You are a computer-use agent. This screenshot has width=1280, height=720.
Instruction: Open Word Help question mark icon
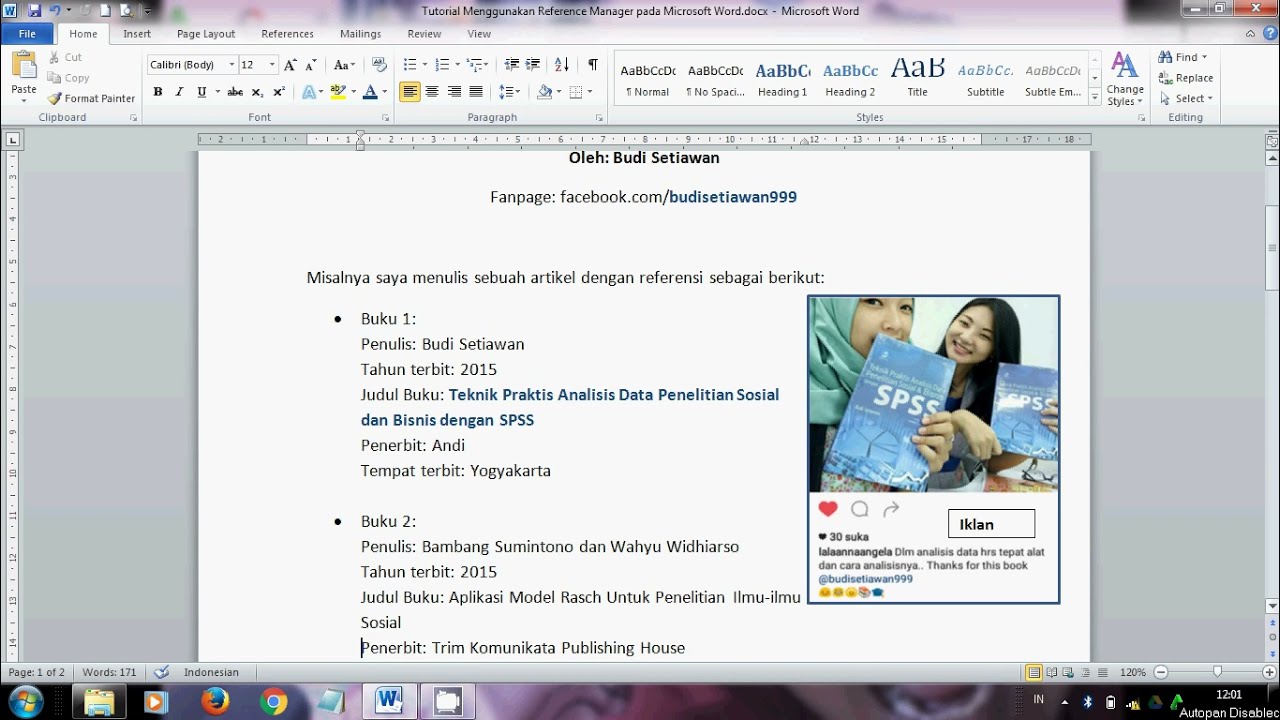(x=1268, y=33)
